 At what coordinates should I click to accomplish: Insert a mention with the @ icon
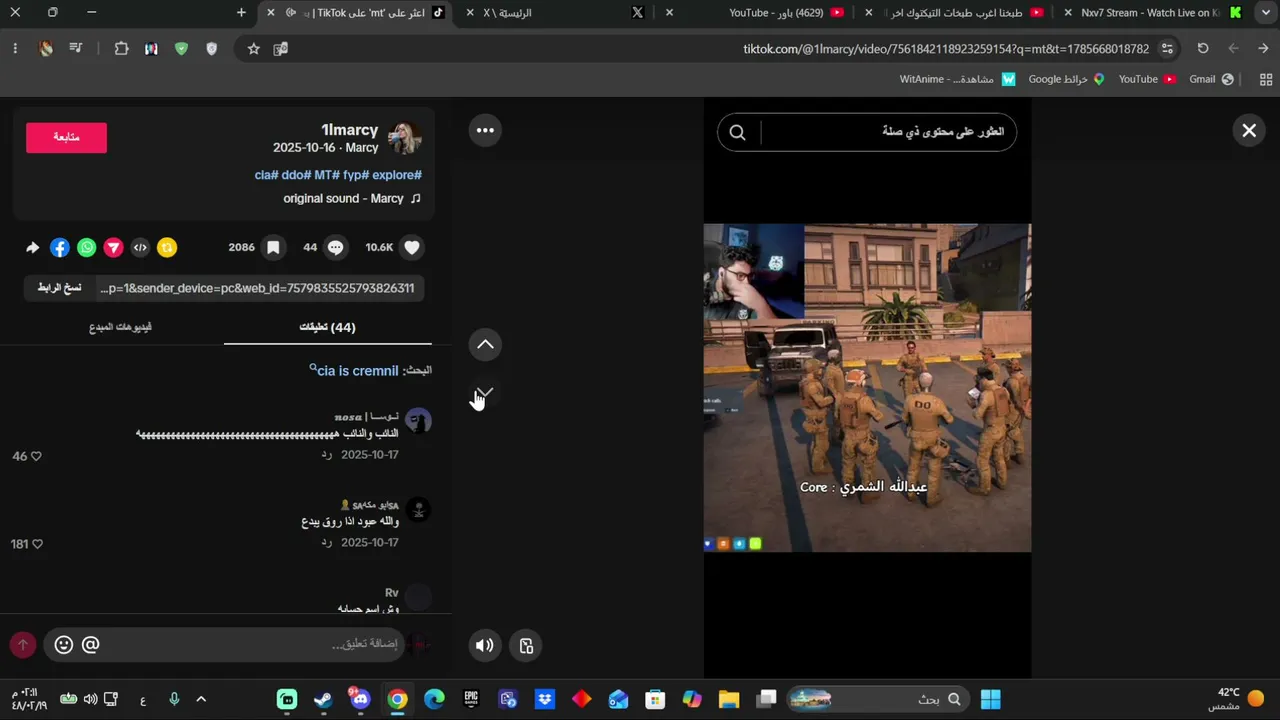point(90,645)
